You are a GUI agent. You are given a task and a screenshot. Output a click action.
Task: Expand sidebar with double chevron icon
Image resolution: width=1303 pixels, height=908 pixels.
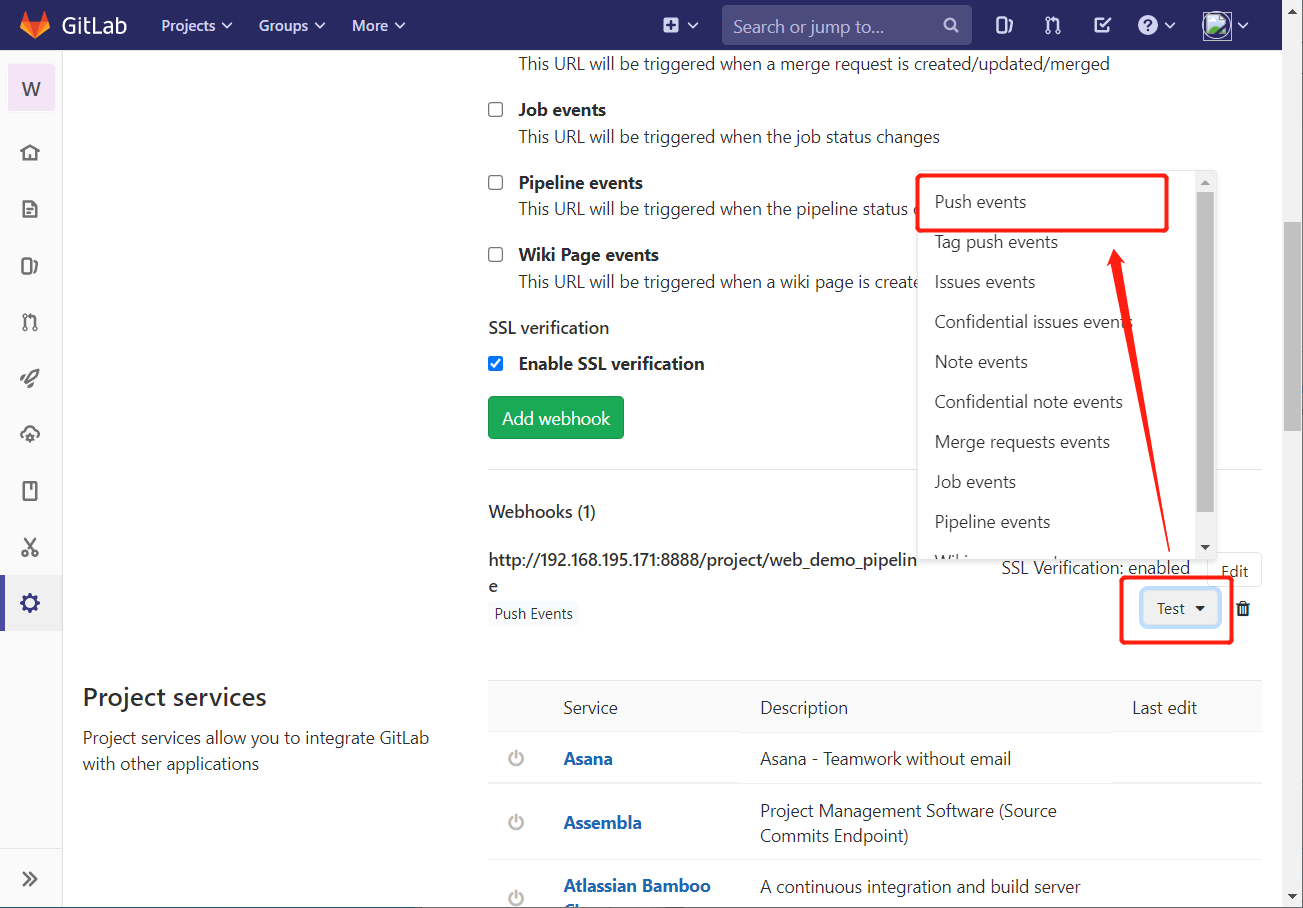pyautogui.click(x=30, y=879)
